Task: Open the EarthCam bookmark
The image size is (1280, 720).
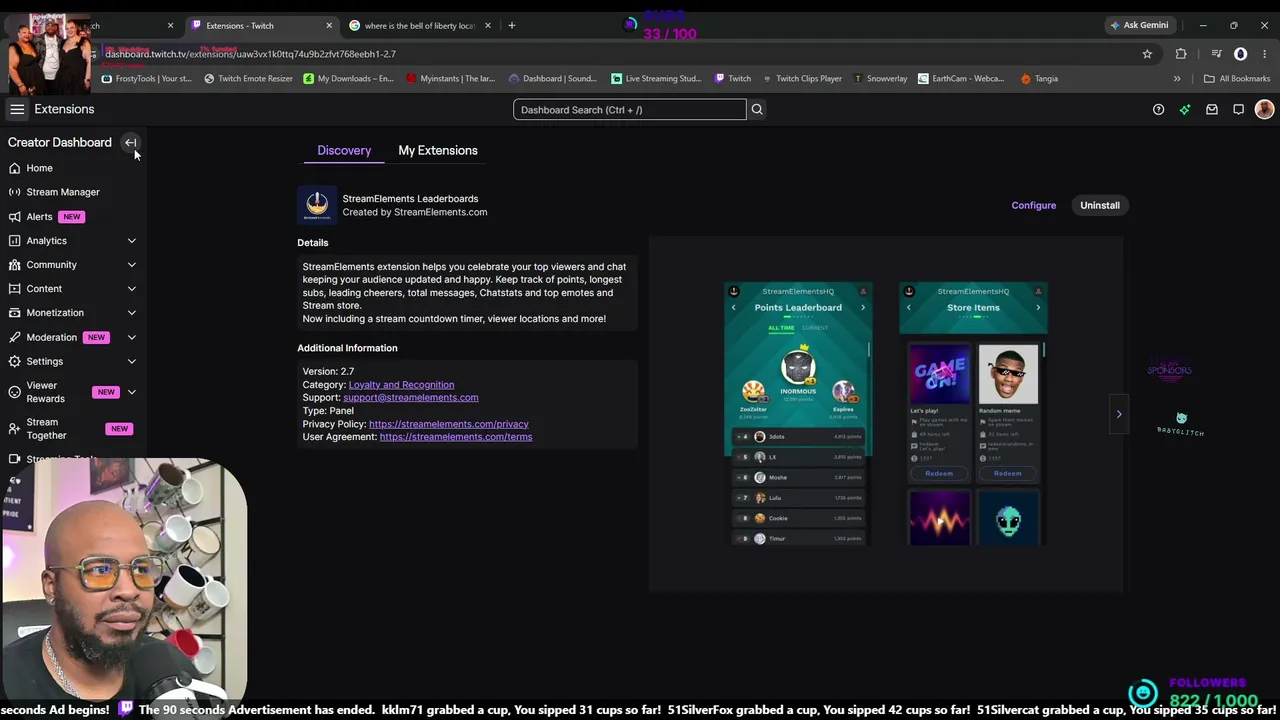Action: tap(961, 78)
